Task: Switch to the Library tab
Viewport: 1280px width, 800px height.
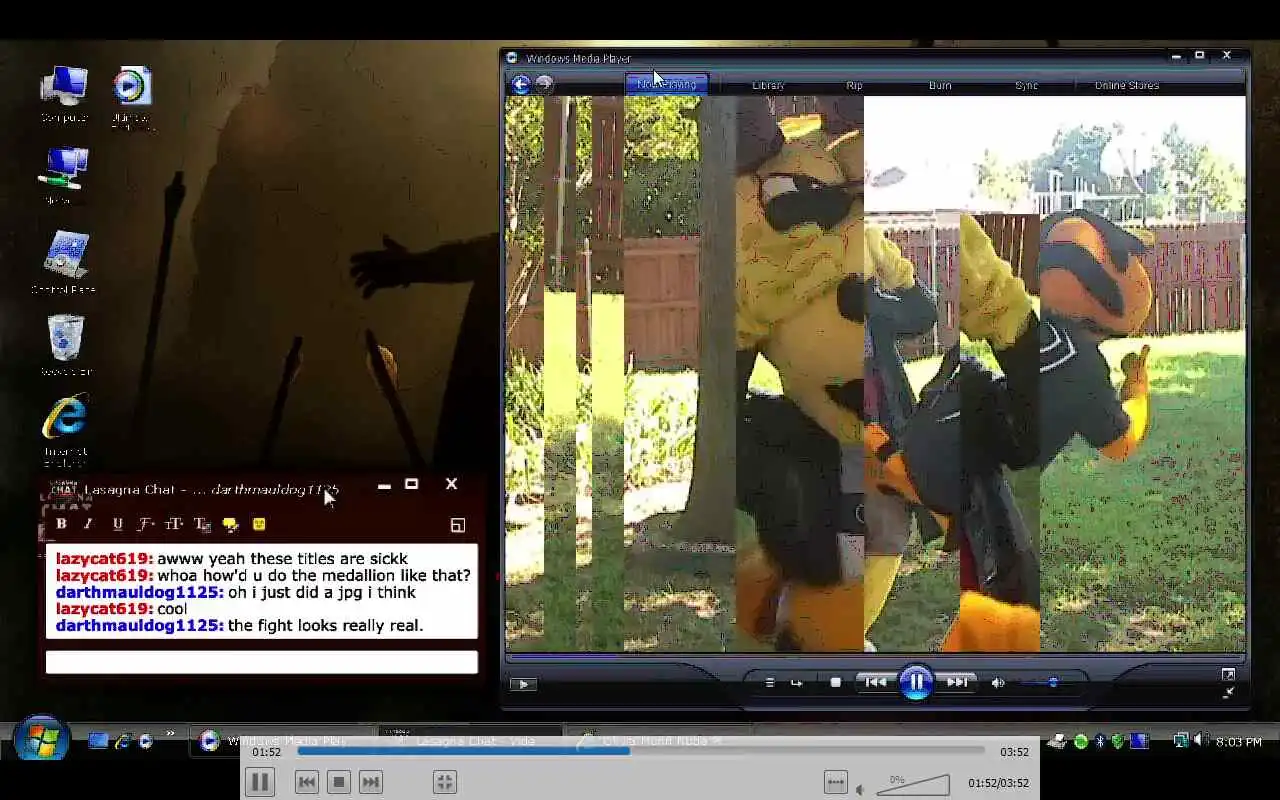Action: 768,85
